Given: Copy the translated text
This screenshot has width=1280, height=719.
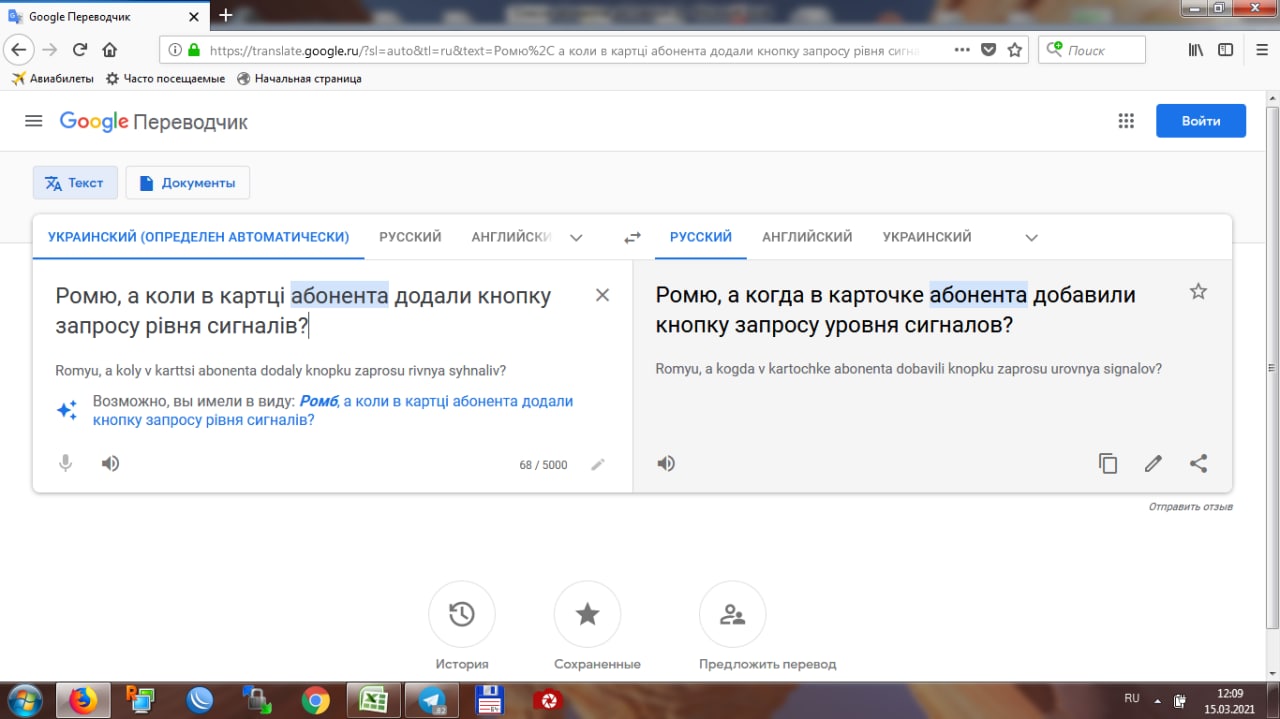Looking at the screenshot, I should [x=1108, y=463].
